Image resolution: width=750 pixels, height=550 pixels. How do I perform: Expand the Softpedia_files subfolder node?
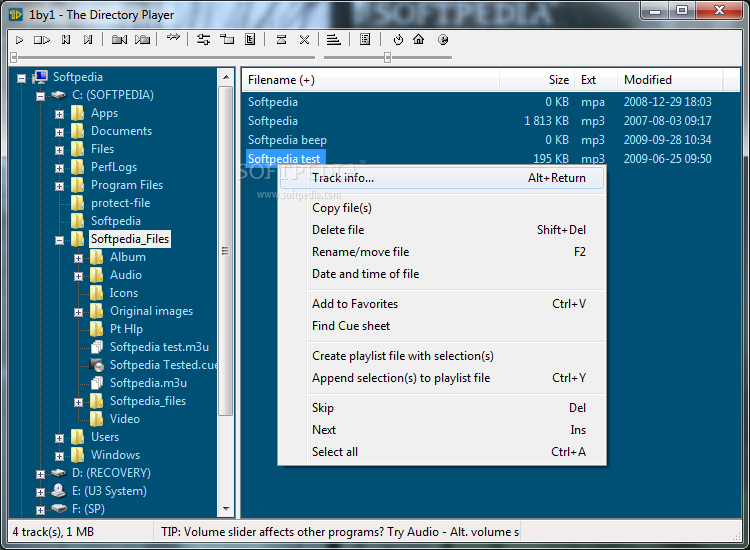click(78, 403)
